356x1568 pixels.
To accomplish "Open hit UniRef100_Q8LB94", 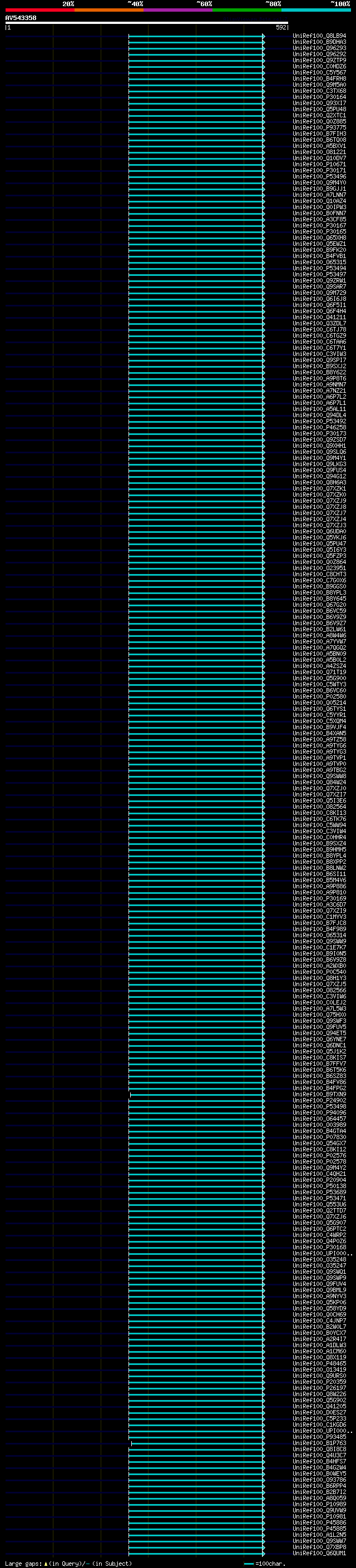I will tap(319, 36).
